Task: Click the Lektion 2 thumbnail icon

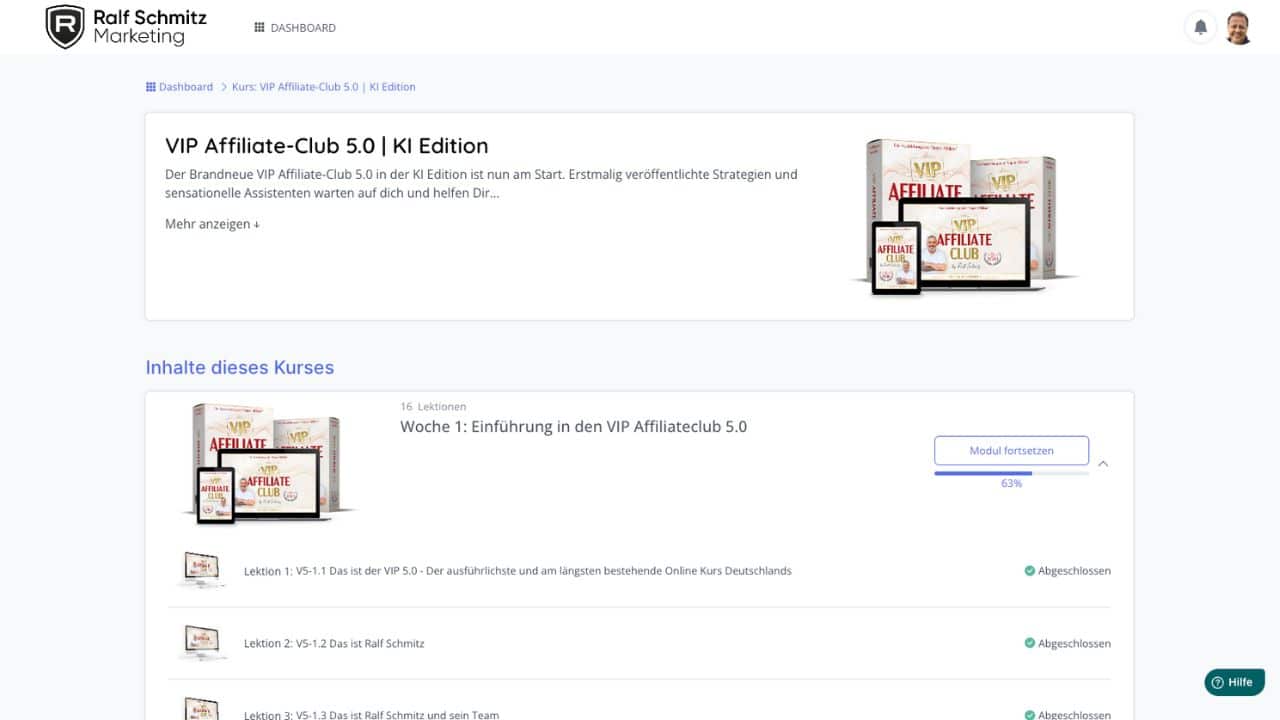Action: 201,642
